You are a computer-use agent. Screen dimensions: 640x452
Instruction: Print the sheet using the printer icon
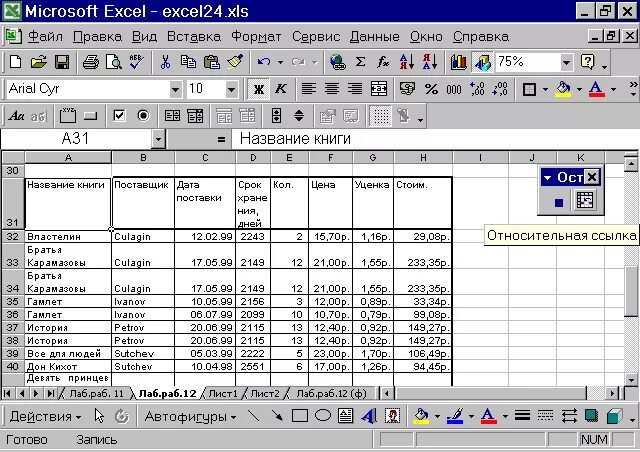pyautogui.click(x=91, y=62)
